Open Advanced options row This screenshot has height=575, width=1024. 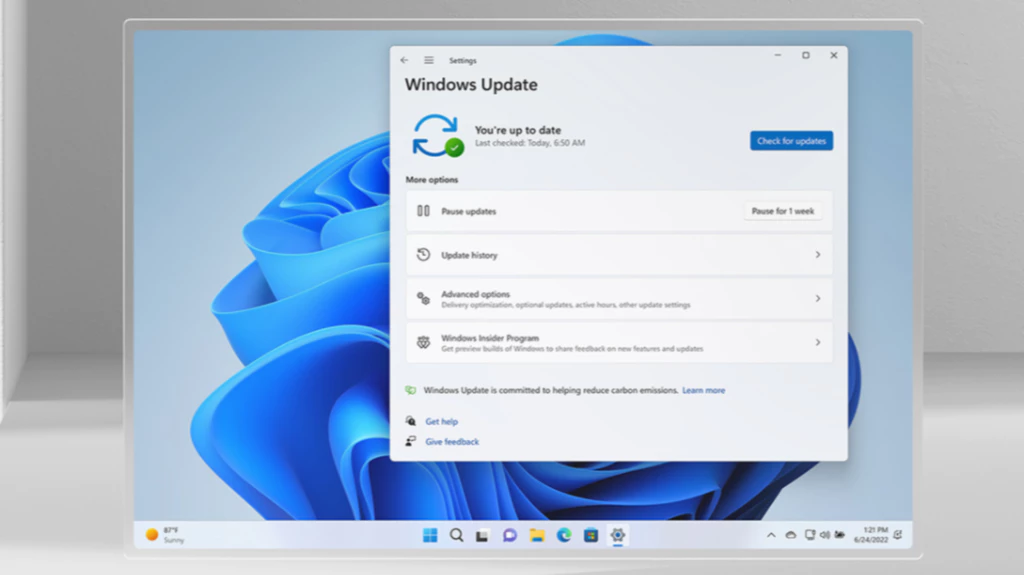(x=619, y=299)
